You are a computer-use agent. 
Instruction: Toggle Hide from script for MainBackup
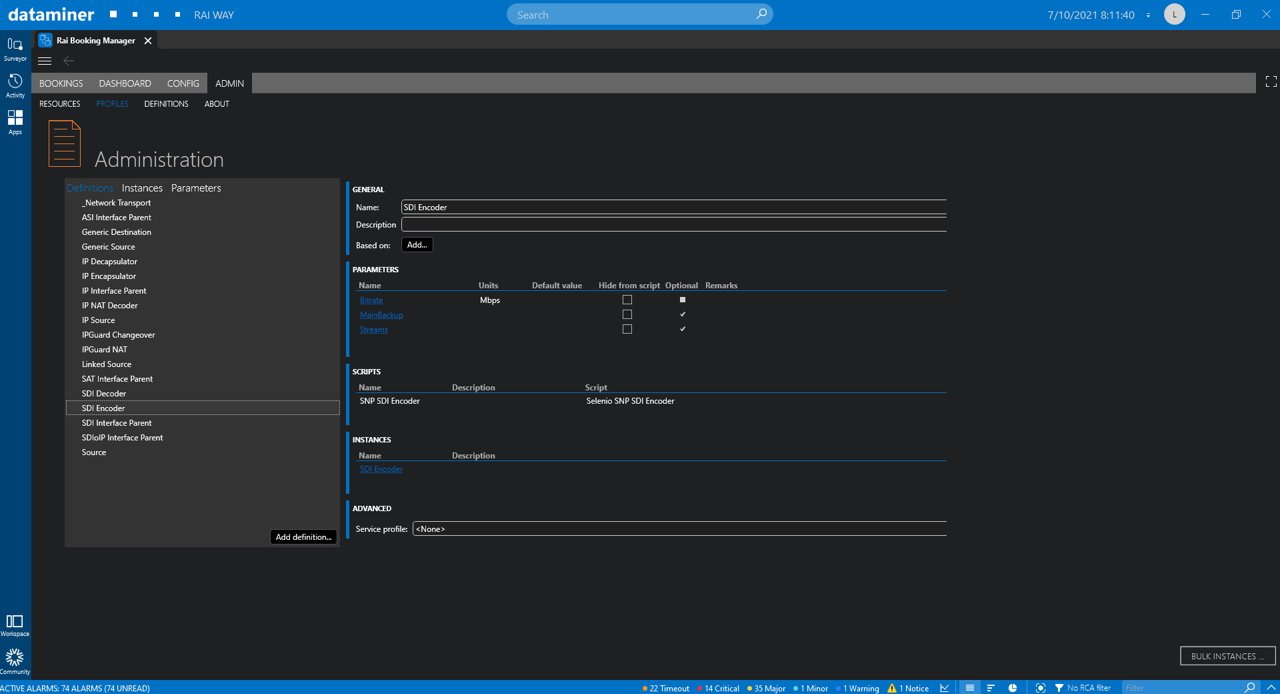coord(627,314)
